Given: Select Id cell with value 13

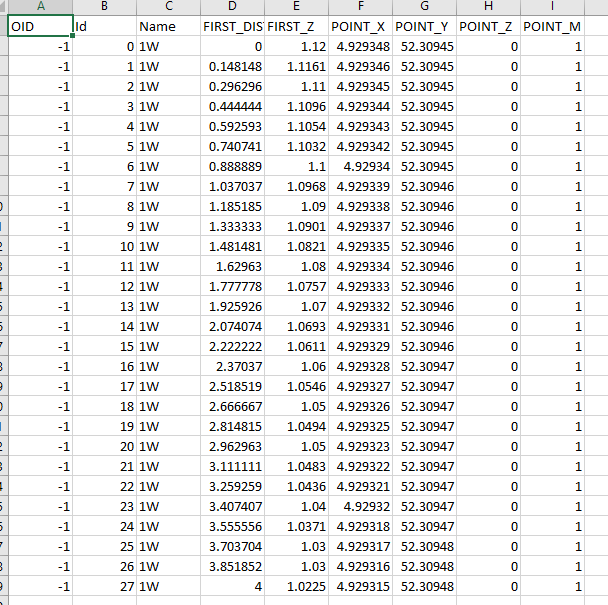Looking at the screenshot, I should click(104, 306).
